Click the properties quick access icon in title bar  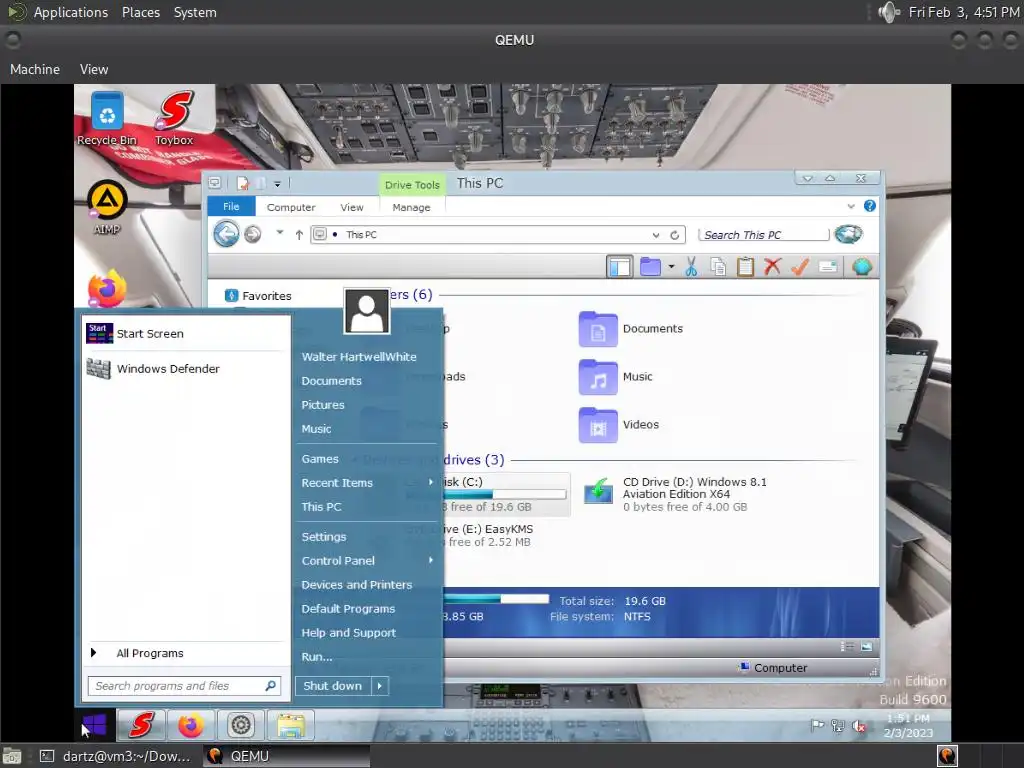(242, 184)
